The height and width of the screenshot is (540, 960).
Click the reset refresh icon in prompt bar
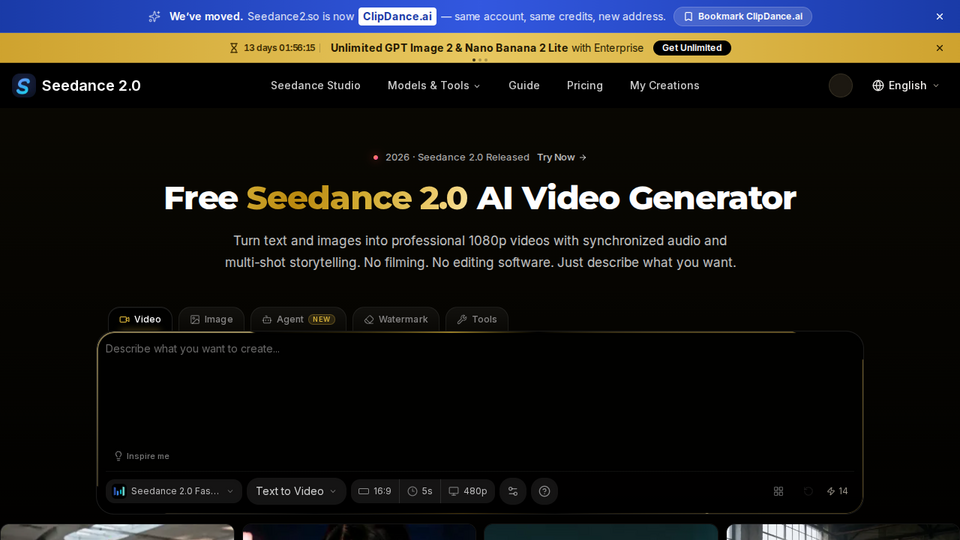click(x=808, y=491)
